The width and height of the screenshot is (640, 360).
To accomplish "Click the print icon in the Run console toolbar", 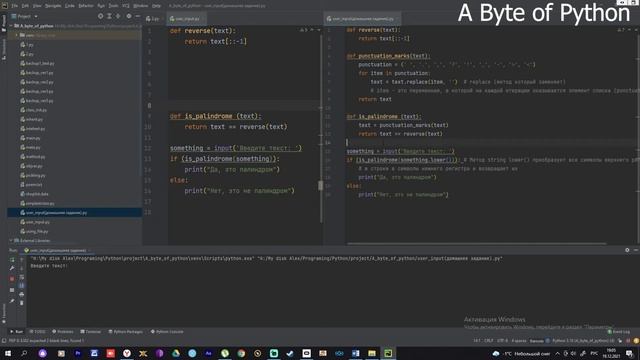I will click(x=22, y=294).
